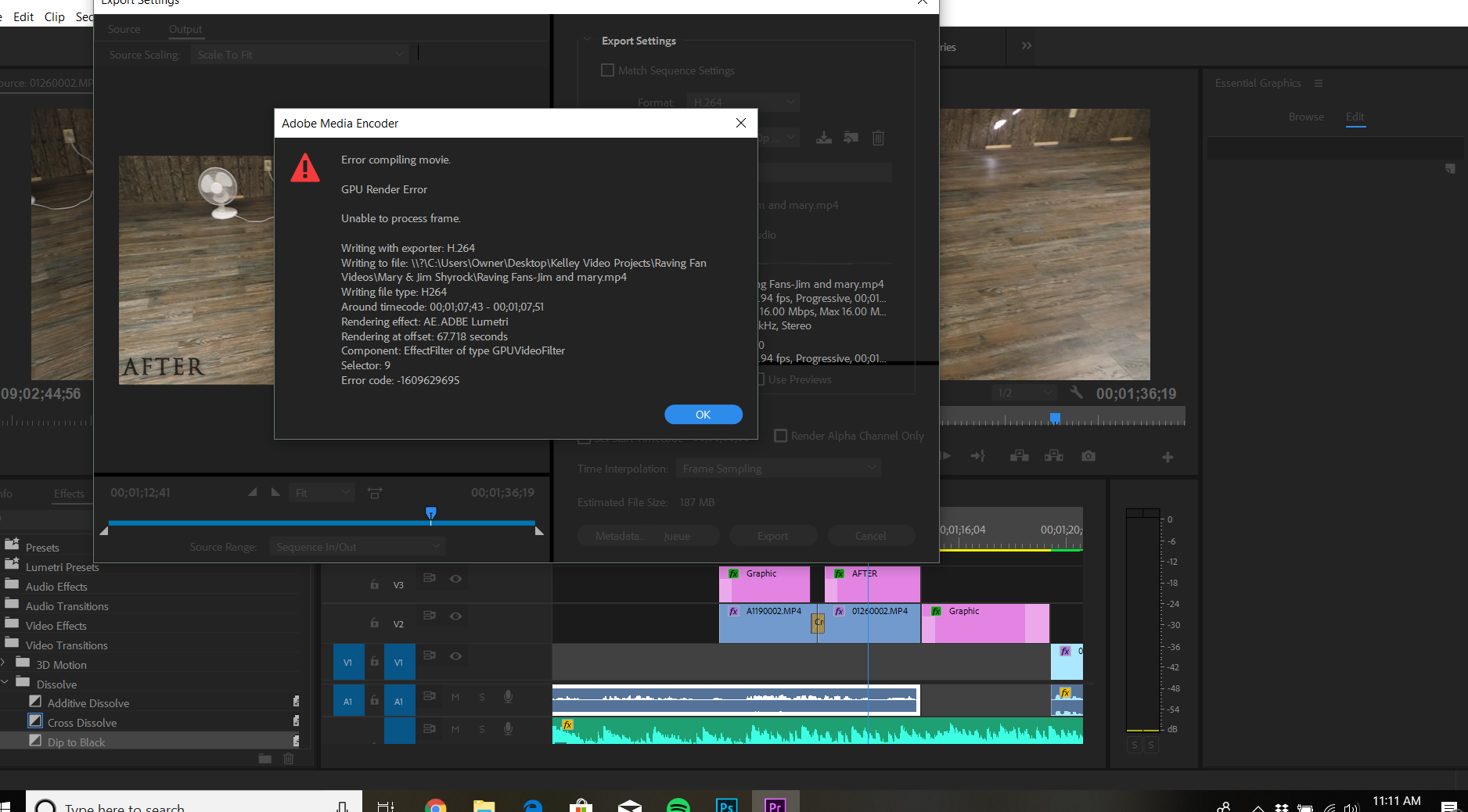Click the lock icon on track V1

pyautogui.click(x=374, y=662)
